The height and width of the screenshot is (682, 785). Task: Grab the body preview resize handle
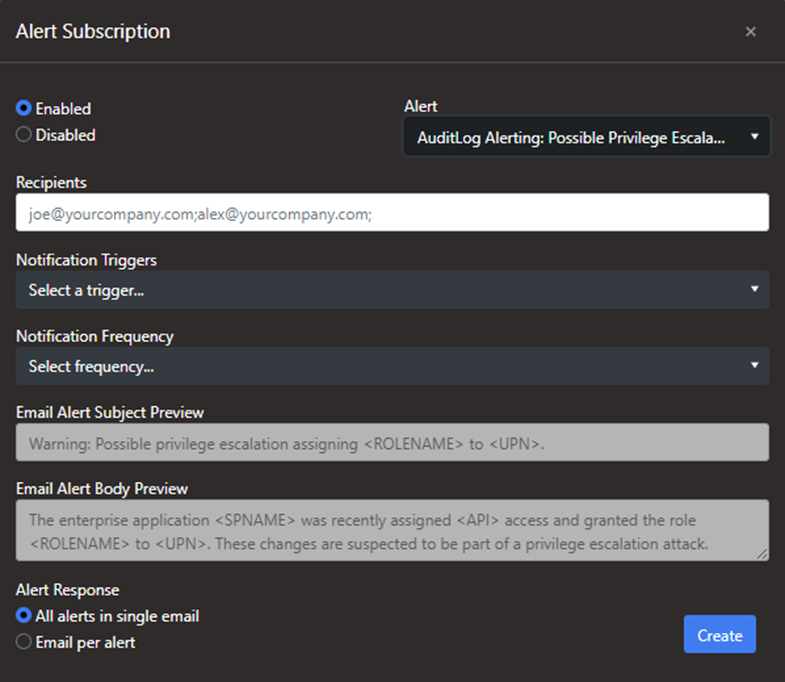[763, 555]
